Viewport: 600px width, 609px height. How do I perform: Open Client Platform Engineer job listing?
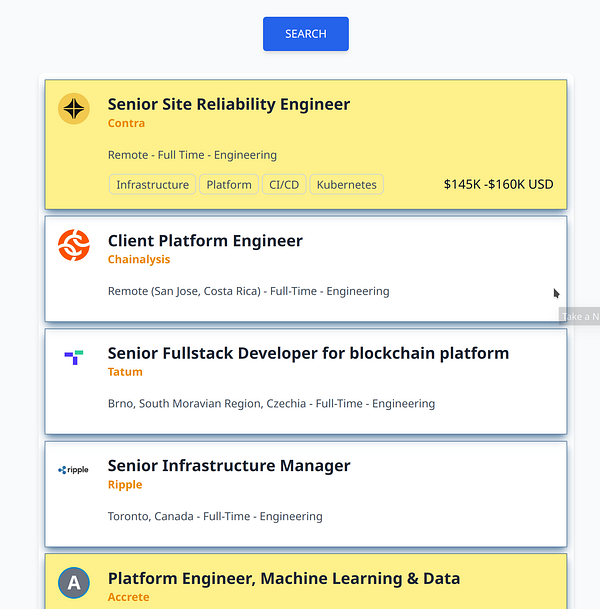pos(205,241)
